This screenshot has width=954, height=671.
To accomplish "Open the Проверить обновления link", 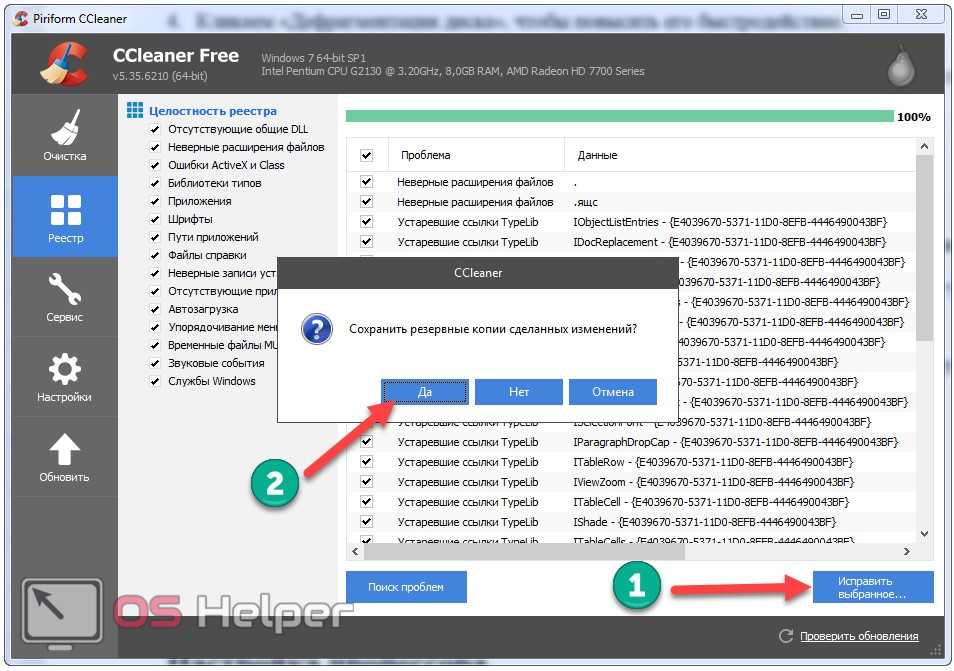I will point(858,636).
